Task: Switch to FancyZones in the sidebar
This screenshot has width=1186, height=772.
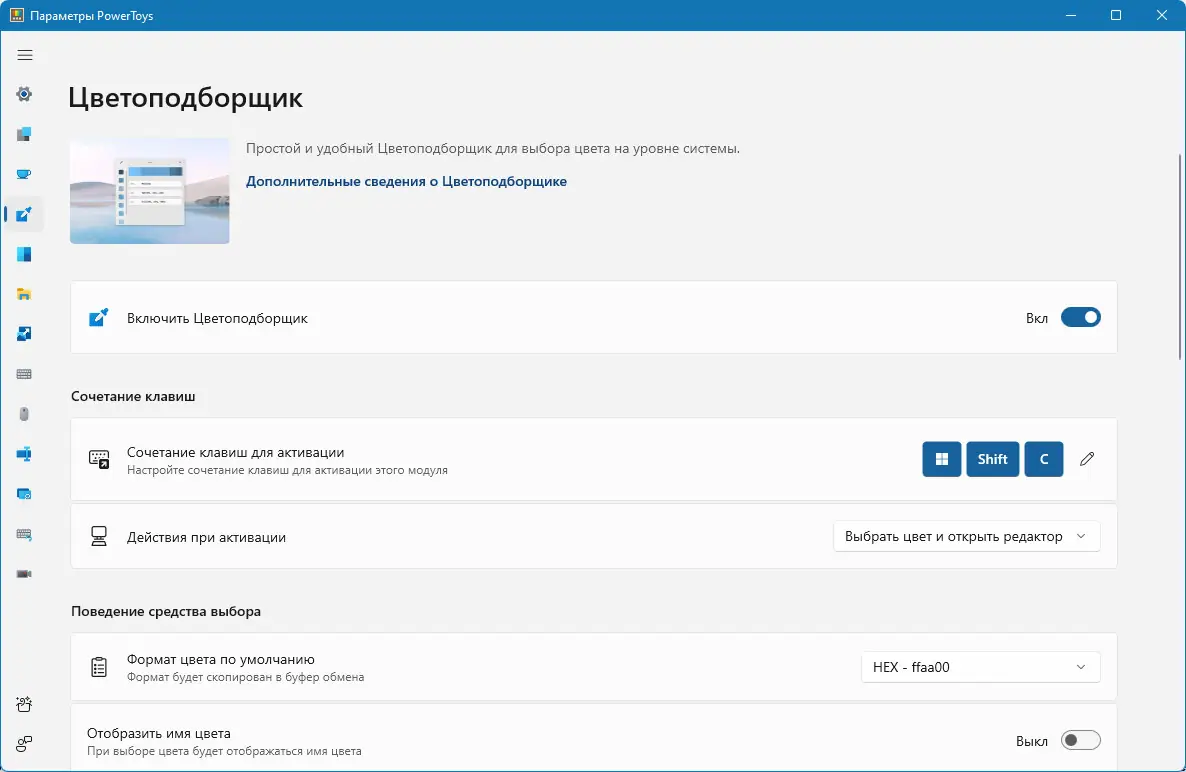Action: tap(25, 254)
